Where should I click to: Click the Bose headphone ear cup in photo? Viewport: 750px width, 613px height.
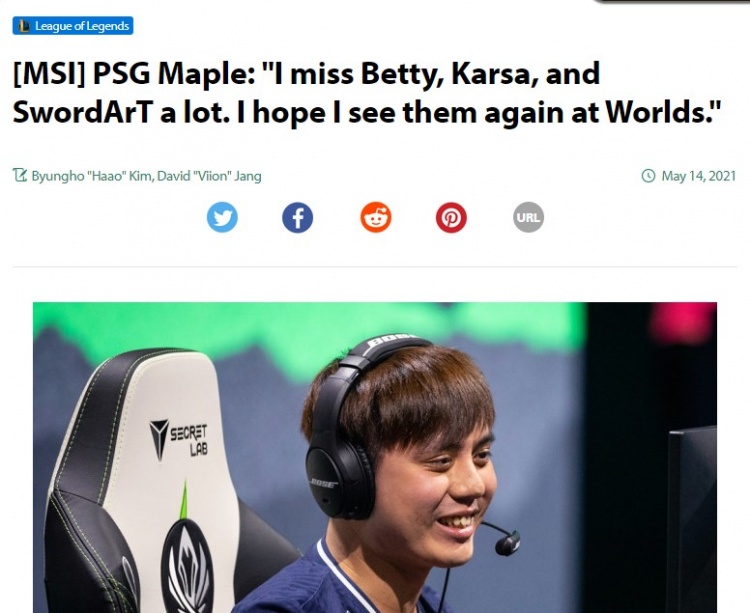[339, 480]
